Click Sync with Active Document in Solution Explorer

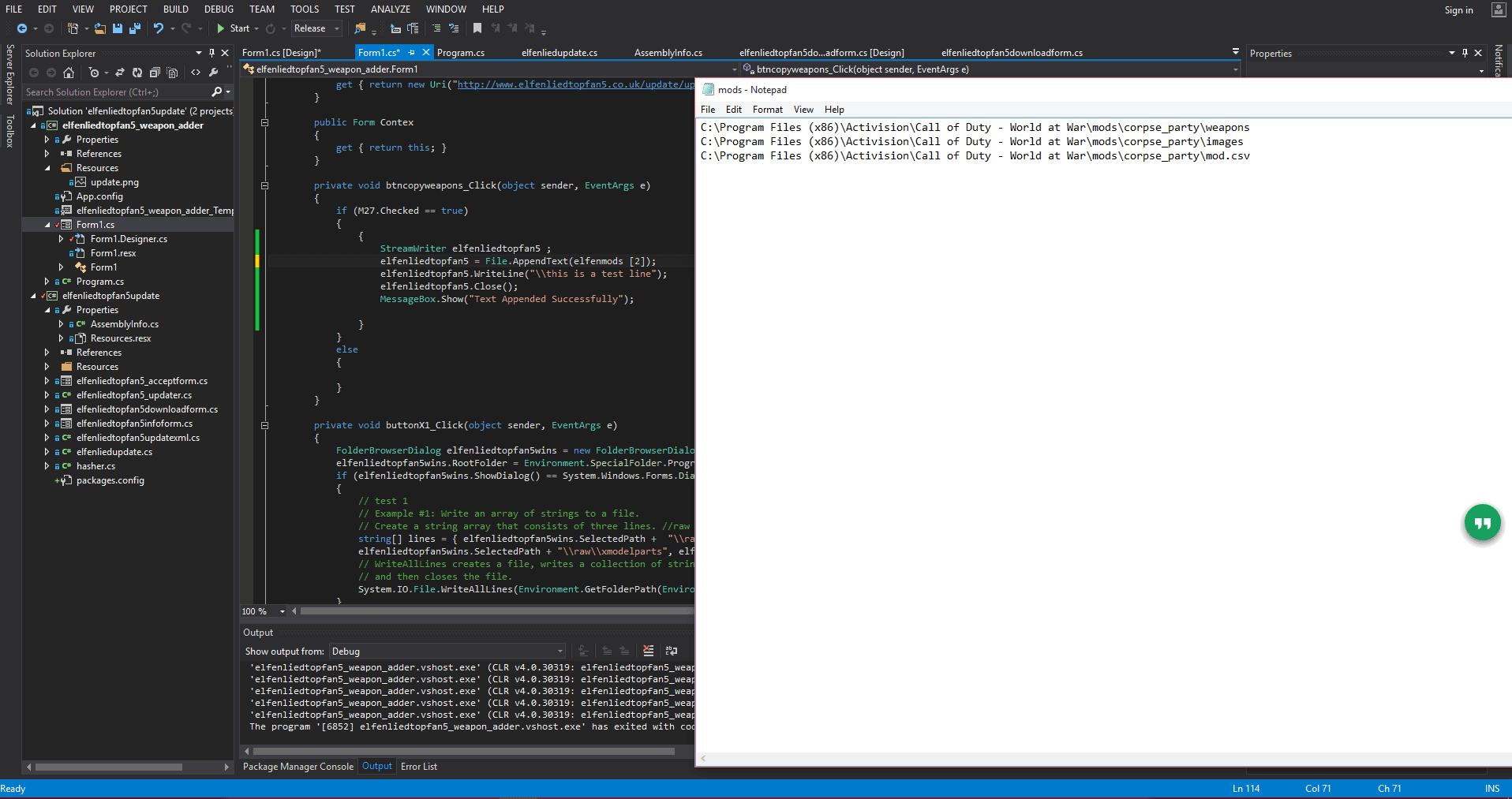click(120, 73)
